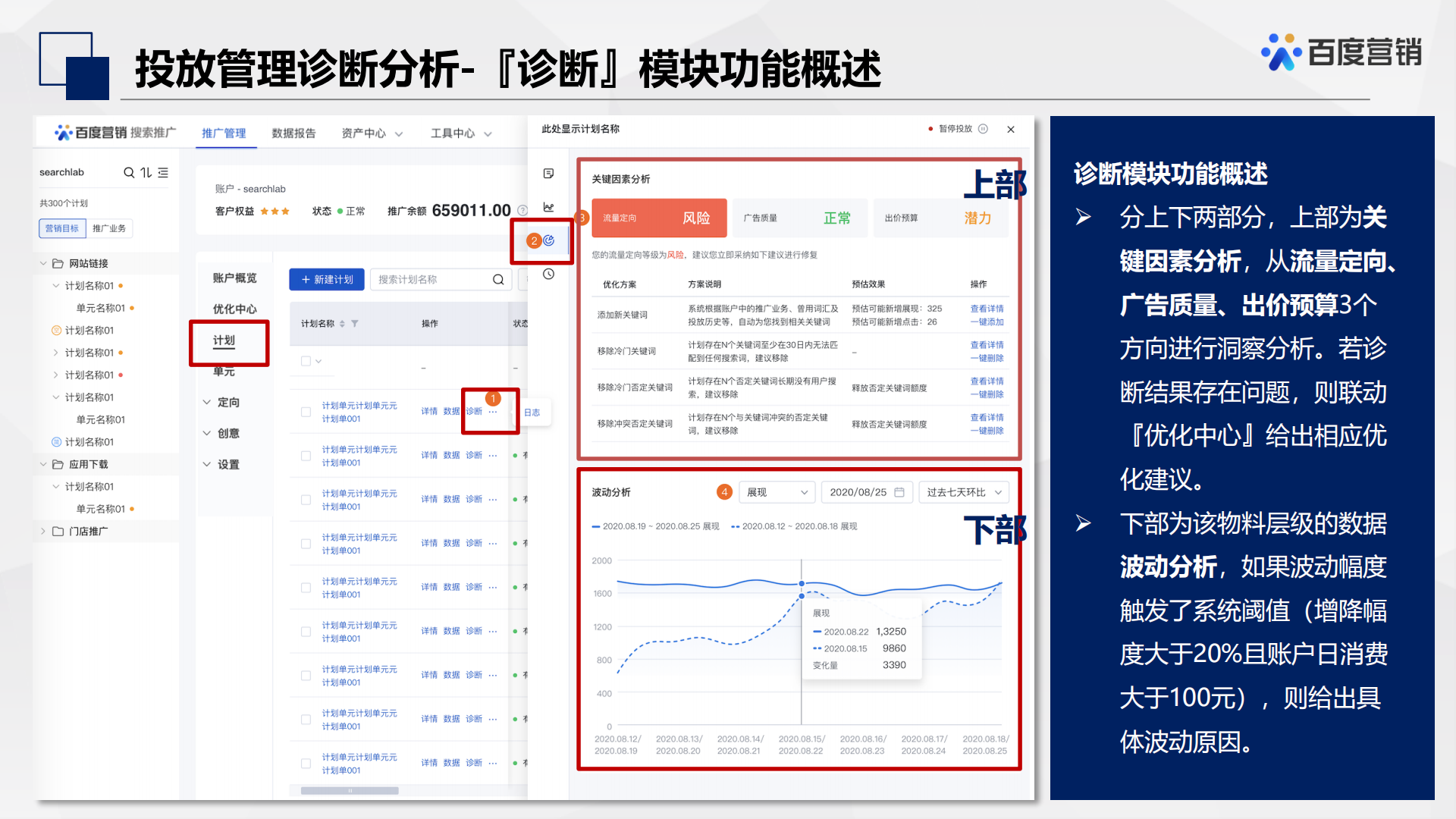The width and height of the screenshot is (1456, 819).
Task: Select the 广告质量 正常 factor card
Action: pos(800,218)
